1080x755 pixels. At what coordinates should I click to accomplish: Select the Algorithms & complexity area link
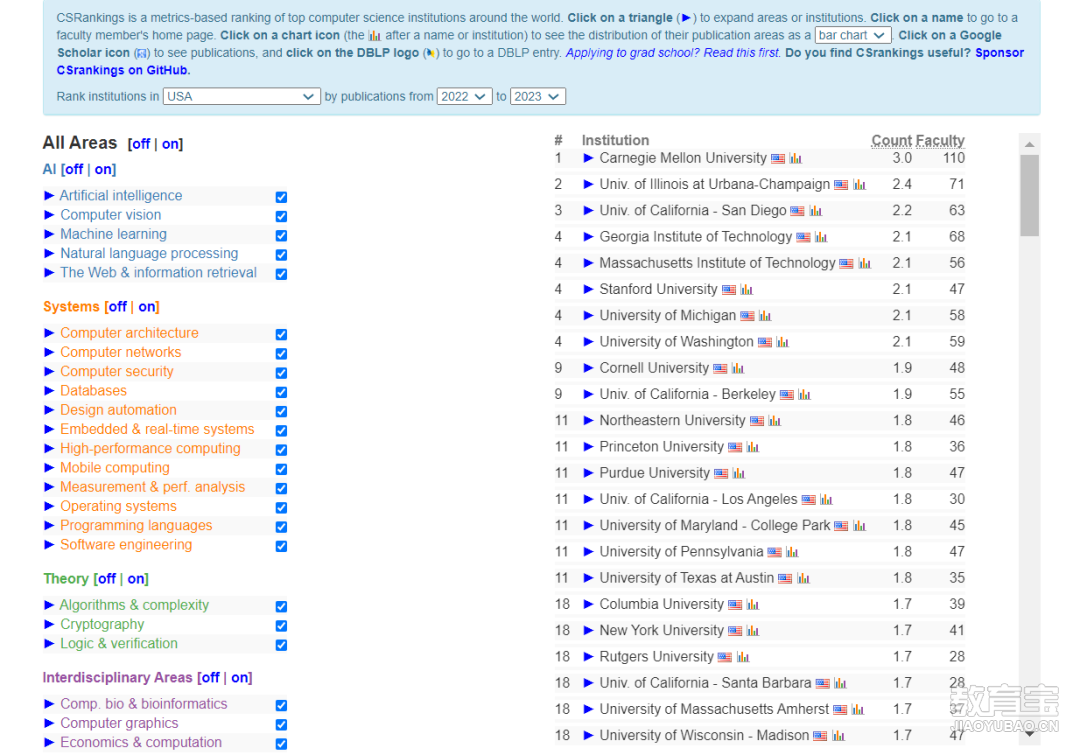coord(134,605)
